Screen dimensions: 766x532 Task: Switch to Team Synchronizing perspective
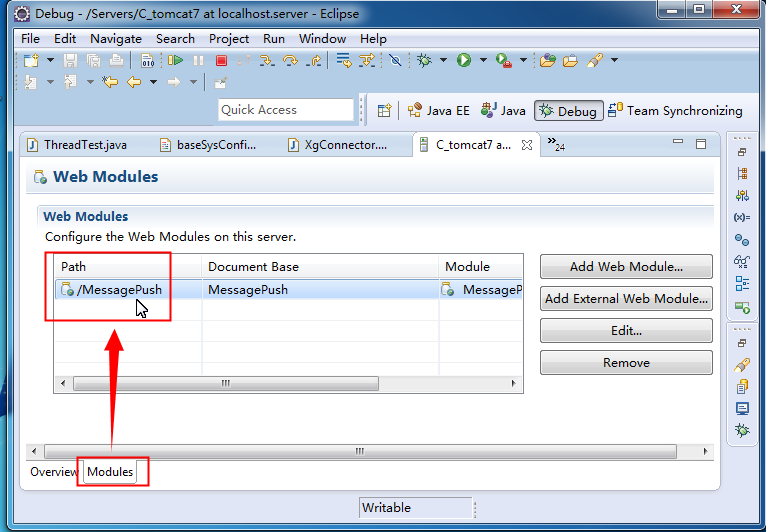point(675,111)
